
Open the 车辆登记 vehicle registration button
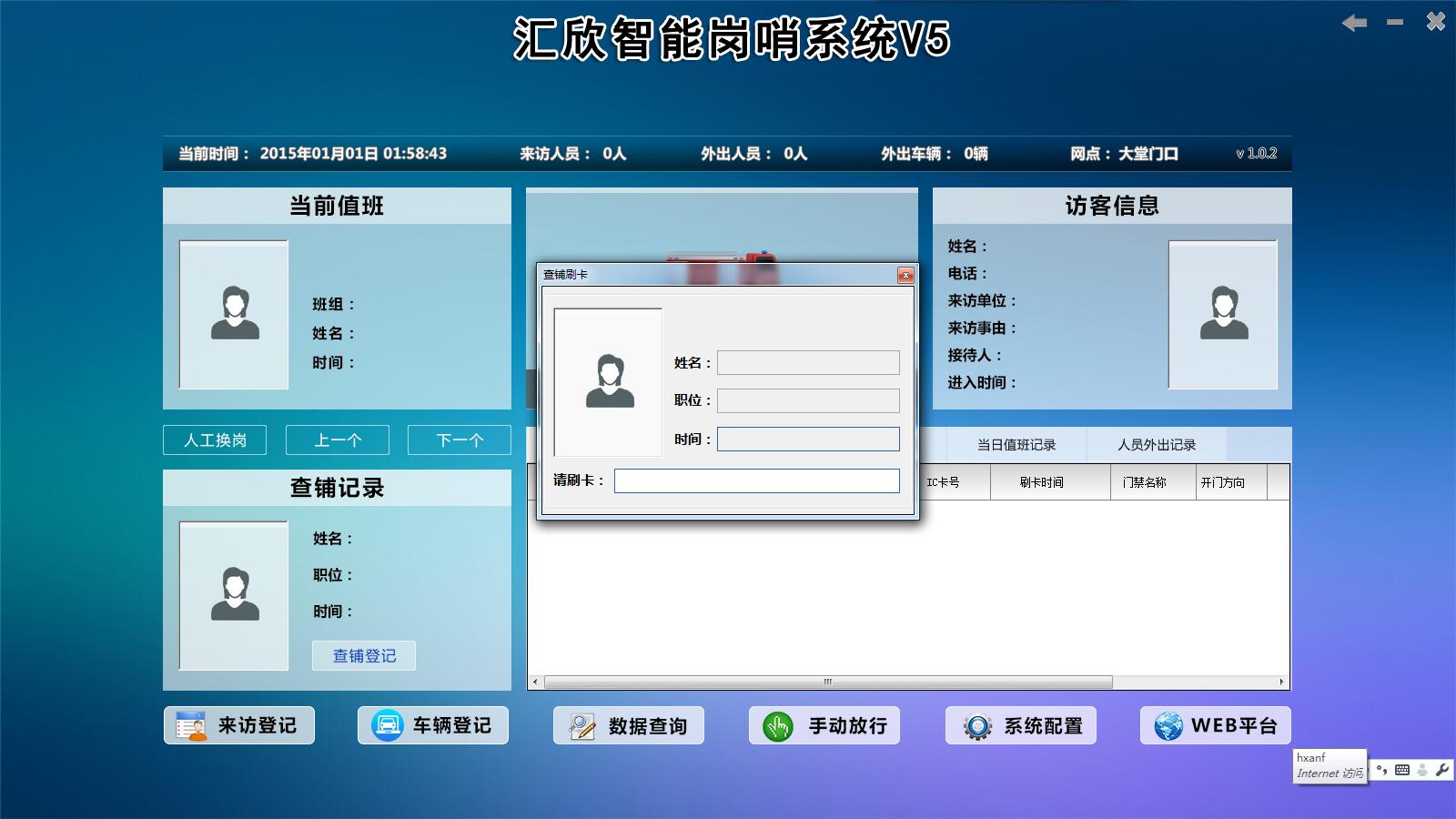433,725
